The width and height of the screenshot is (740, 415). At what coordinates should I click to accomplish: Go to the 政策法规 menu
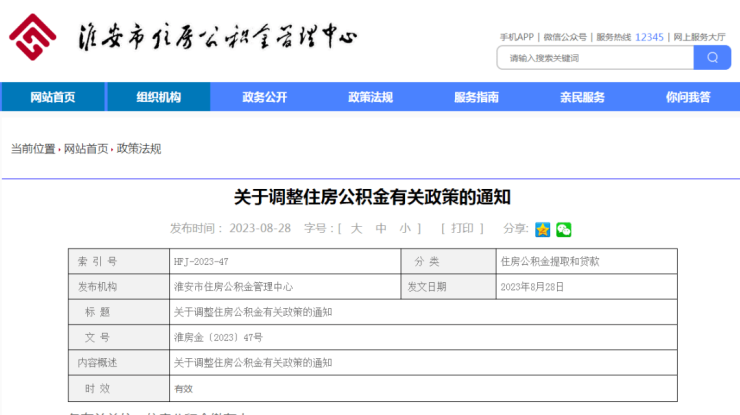tap(370, 97)
